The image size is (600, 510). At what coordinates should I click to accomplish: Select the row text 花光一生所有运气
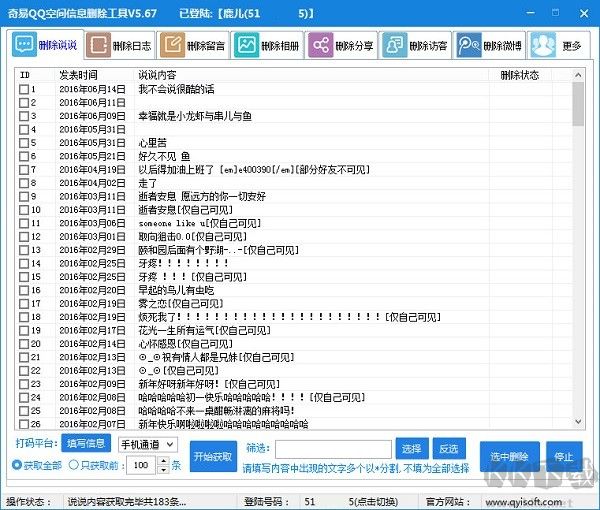pyautogui.click(x=176, y=330)
